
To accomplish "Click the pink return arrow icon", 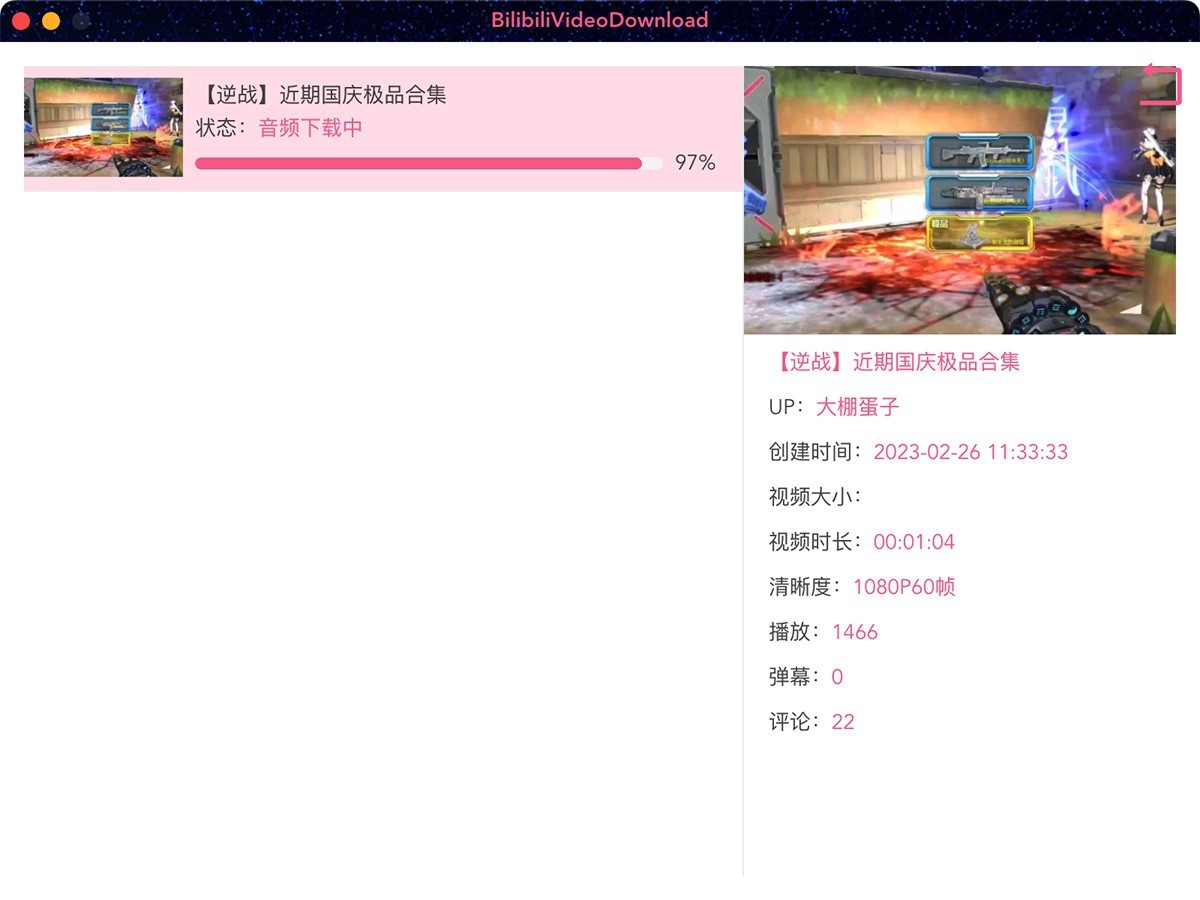I will pos(1161,84).
